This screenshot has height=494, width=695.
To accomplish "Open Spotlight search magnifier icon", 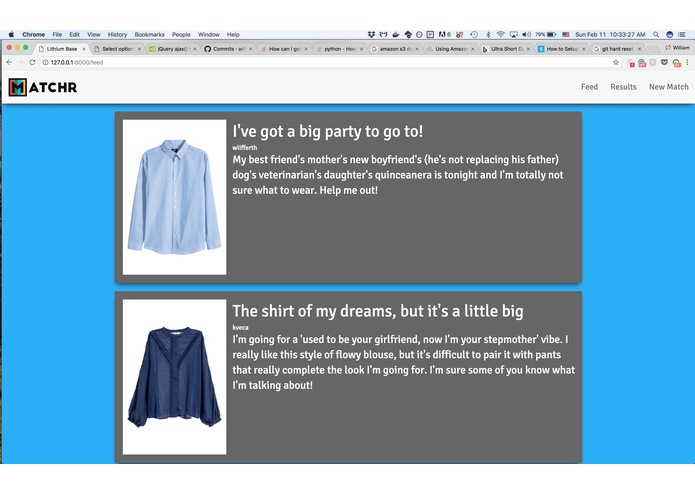I will [x=656, y=35].
